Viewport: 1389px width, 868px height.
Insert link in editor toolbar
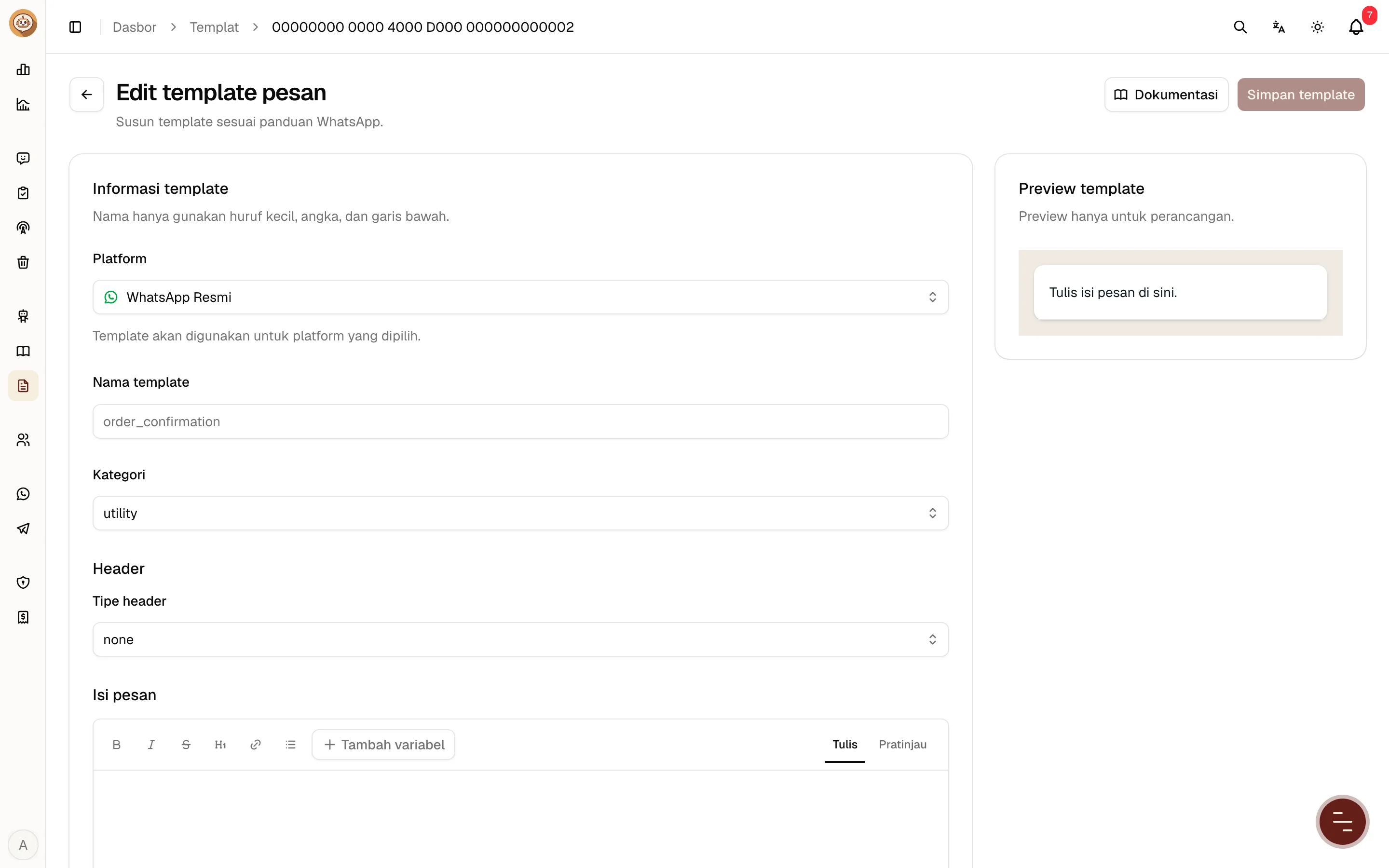tap(256, 745)
